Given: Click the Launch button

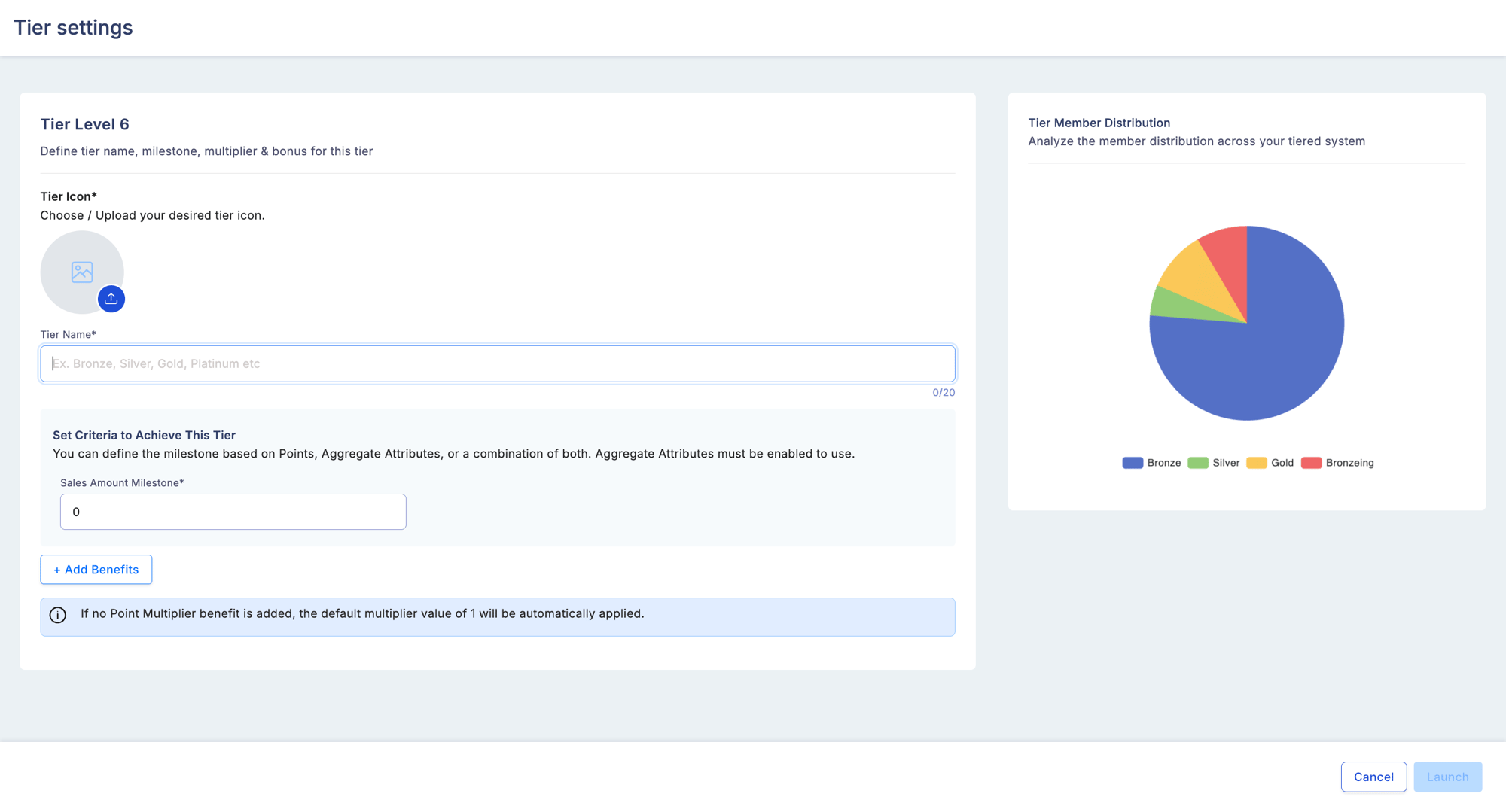Looking at the screenshot, I should [x=1447, y=777].
